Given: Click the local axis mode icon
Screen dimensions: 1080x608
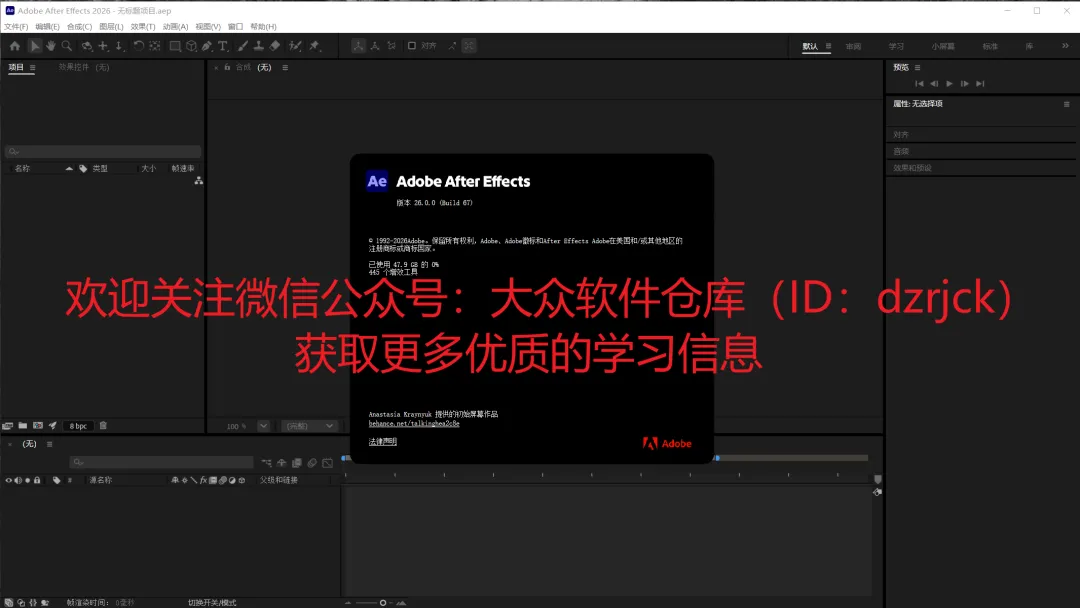Looking at the screenshot, I should click(358, 46).
